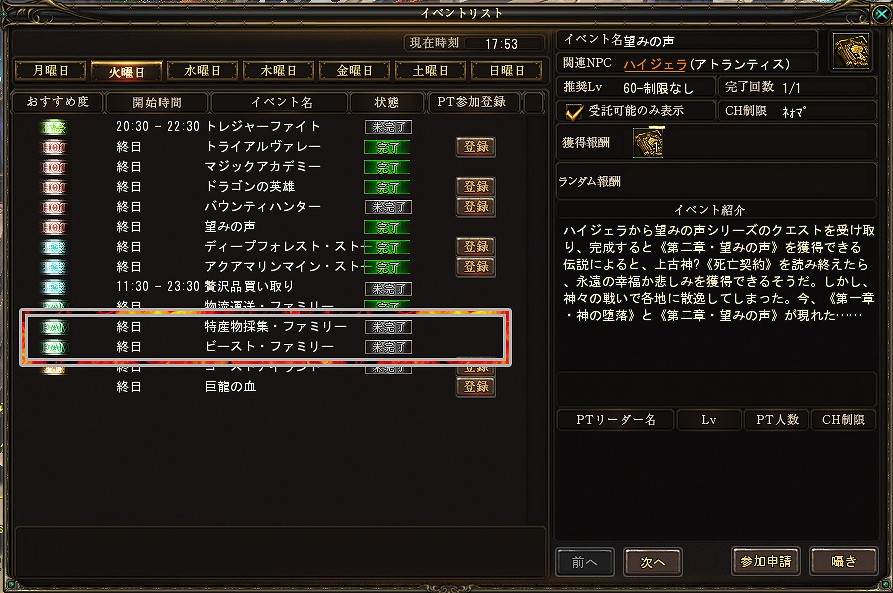Click the badge icon on 贅沢品買い取り row
This screenshot has height=593, width=893.
point(54,287)
